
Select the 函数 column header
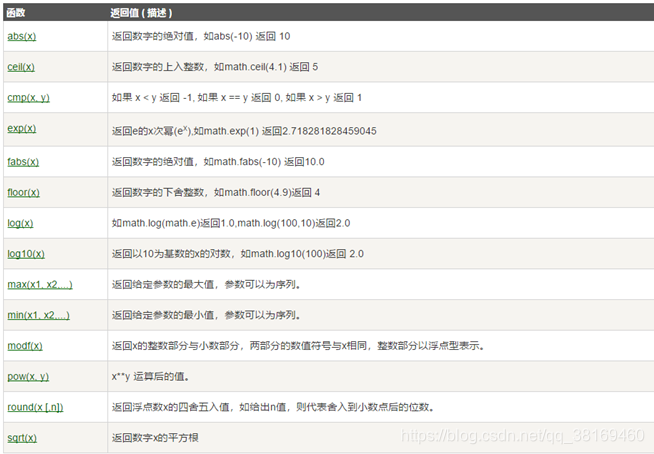point(16,13)
